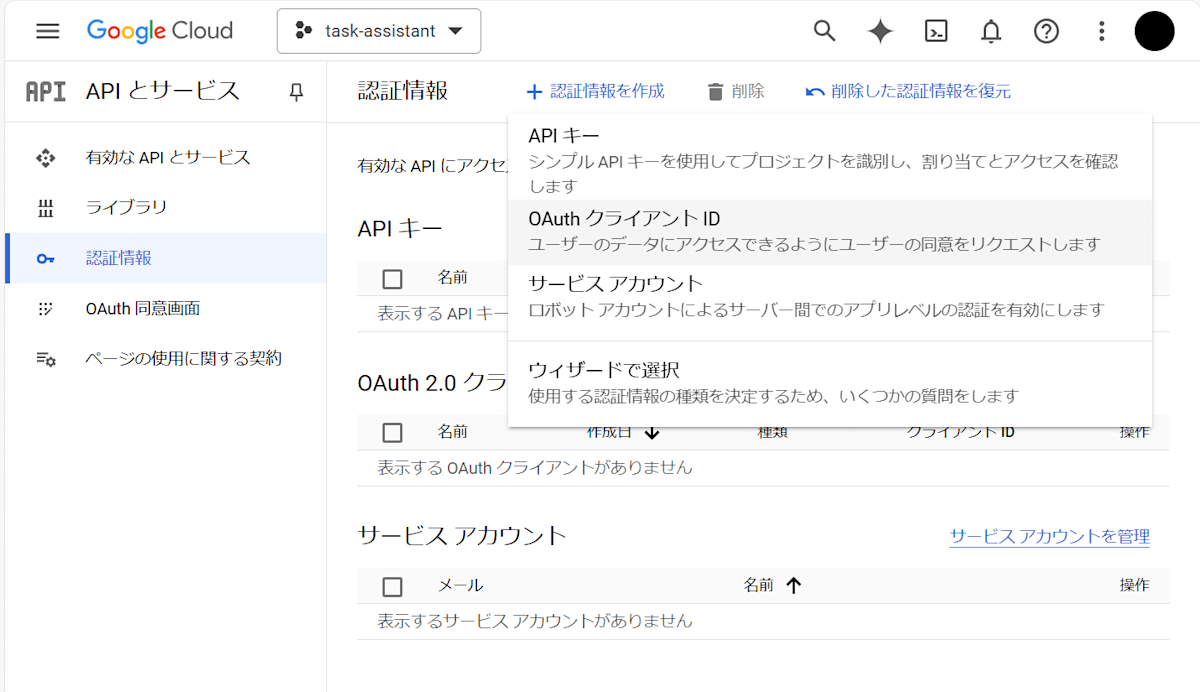Tick the OAuth 2.0 table header checkbox
Screen dimensions: 1200x692
393,433
